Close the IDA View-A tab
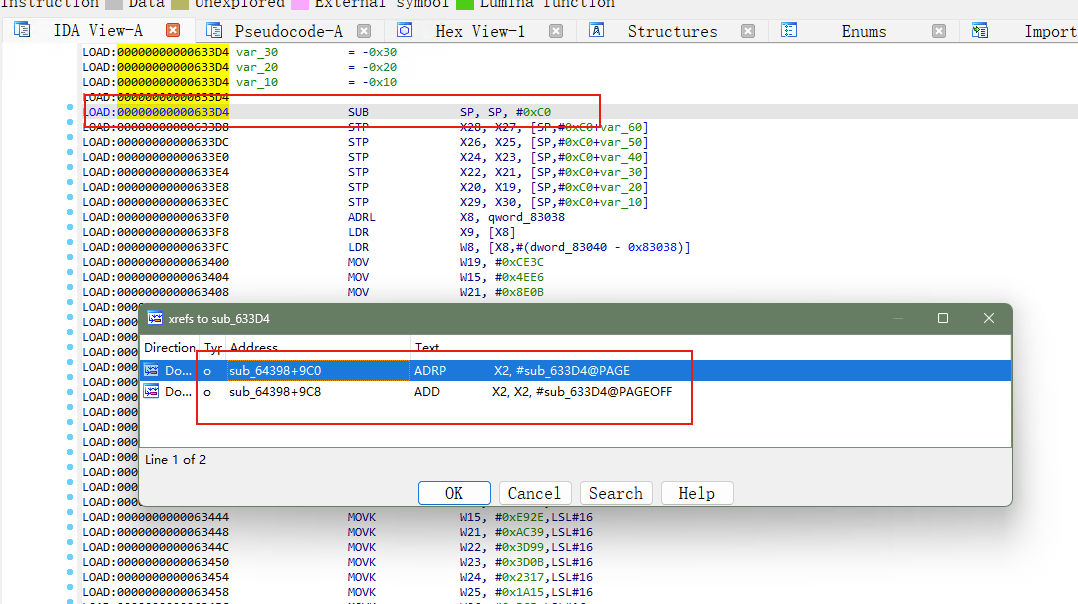Image resolution: width=1078 pixels, height=604 pixels. coord(173,30)
